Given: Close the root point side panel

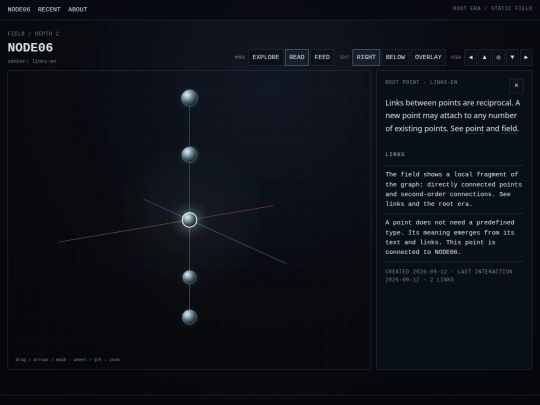Looking at the screenshot, I should [516, 86].
